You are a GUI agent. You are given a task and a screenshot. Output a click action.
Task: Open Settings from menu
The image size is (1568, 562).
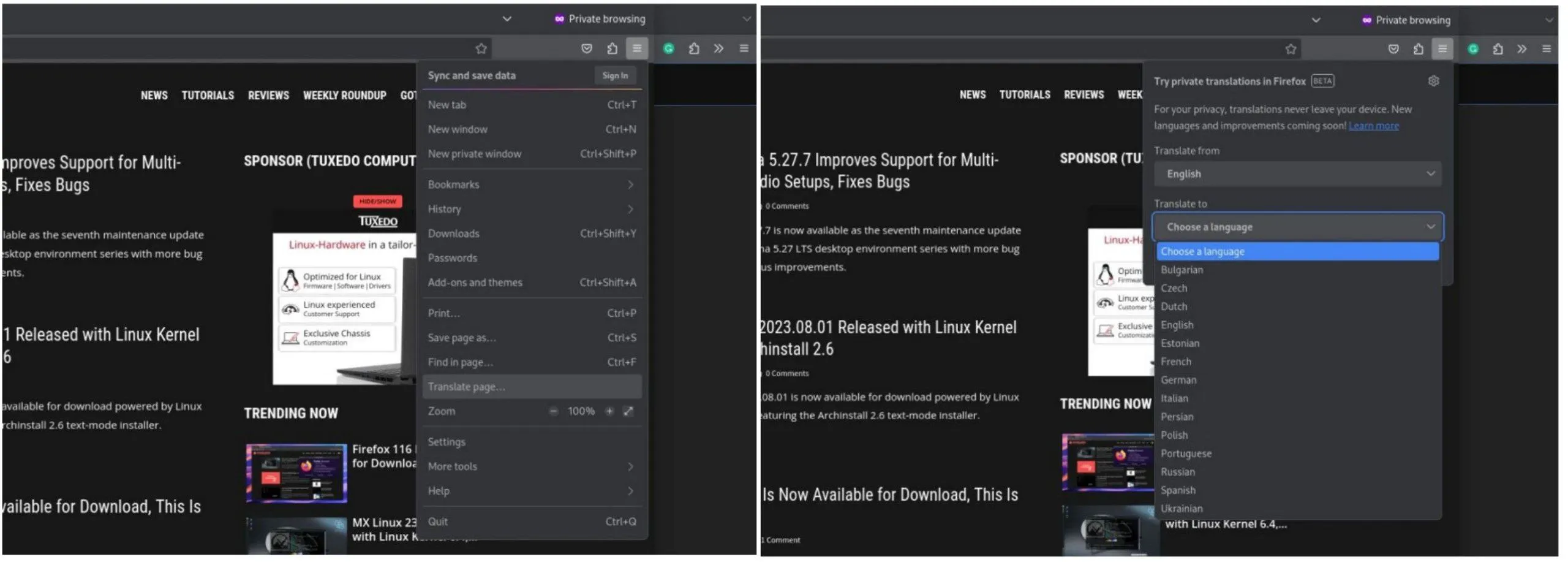click(x=532, y=442)
